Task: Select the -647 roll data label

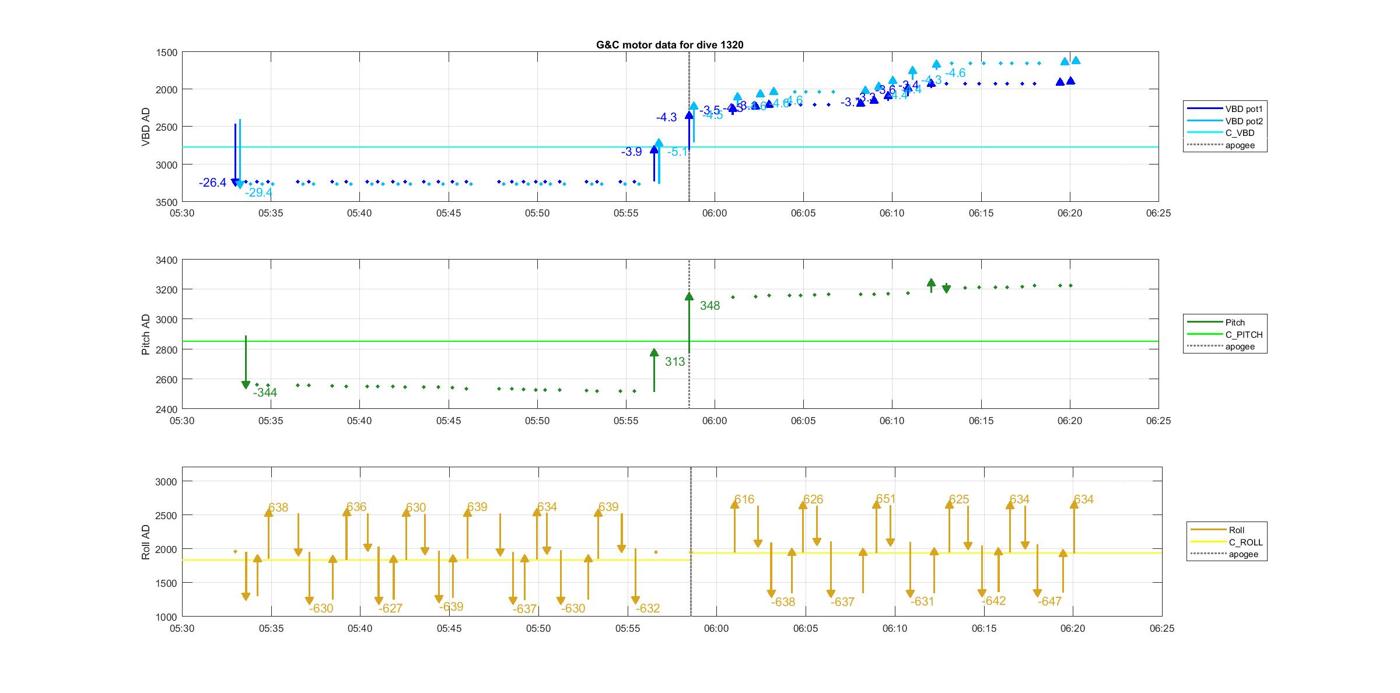Action: point(1049,602)
